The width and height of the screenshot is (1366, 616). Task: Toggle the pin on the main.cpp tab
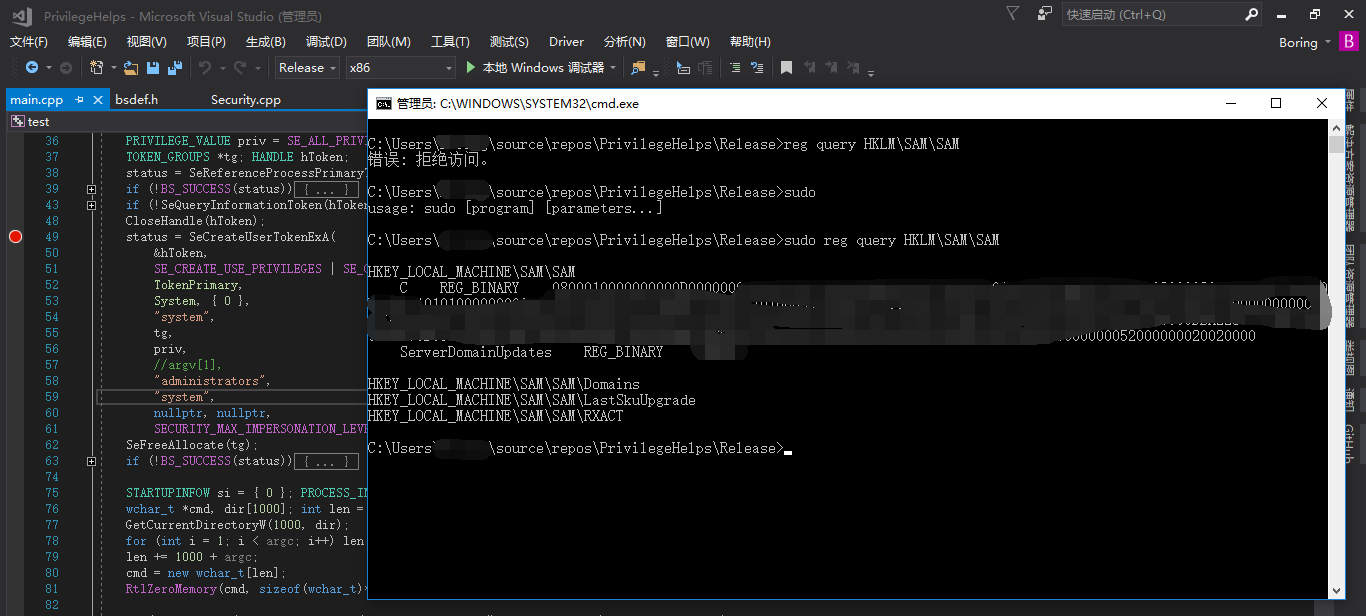click(x=79, y=99)
